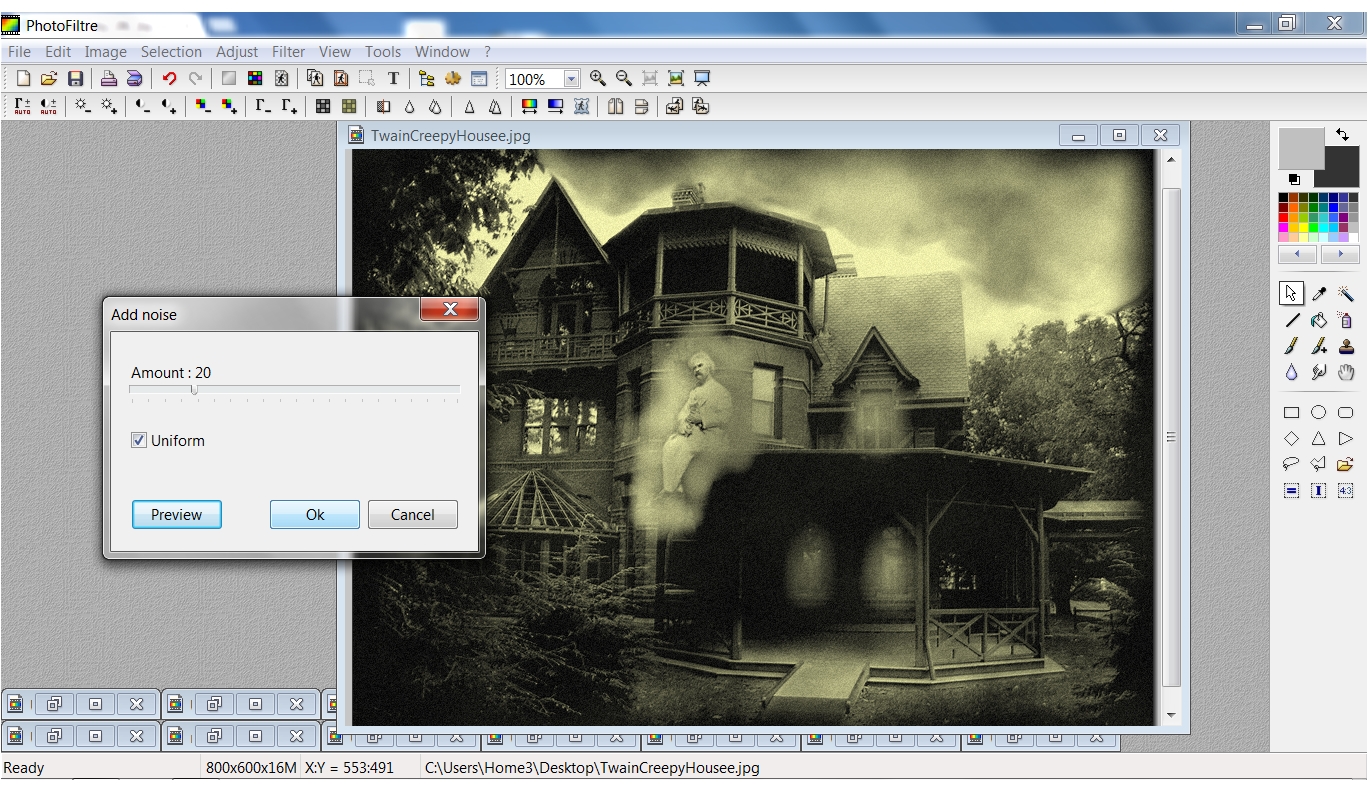Undo the last action
The height and width of the screenshot is (792, 1368).
[169, 79]
